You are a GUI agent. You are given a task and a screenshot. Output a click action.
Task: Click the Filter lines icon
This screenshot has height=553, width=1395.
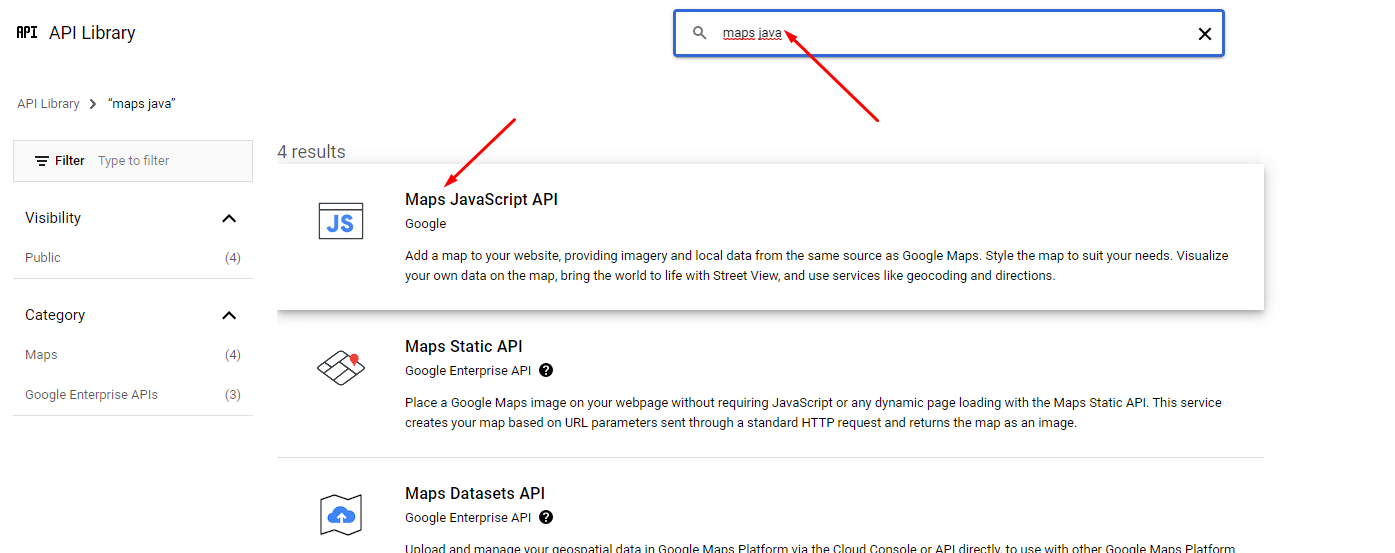42,161
